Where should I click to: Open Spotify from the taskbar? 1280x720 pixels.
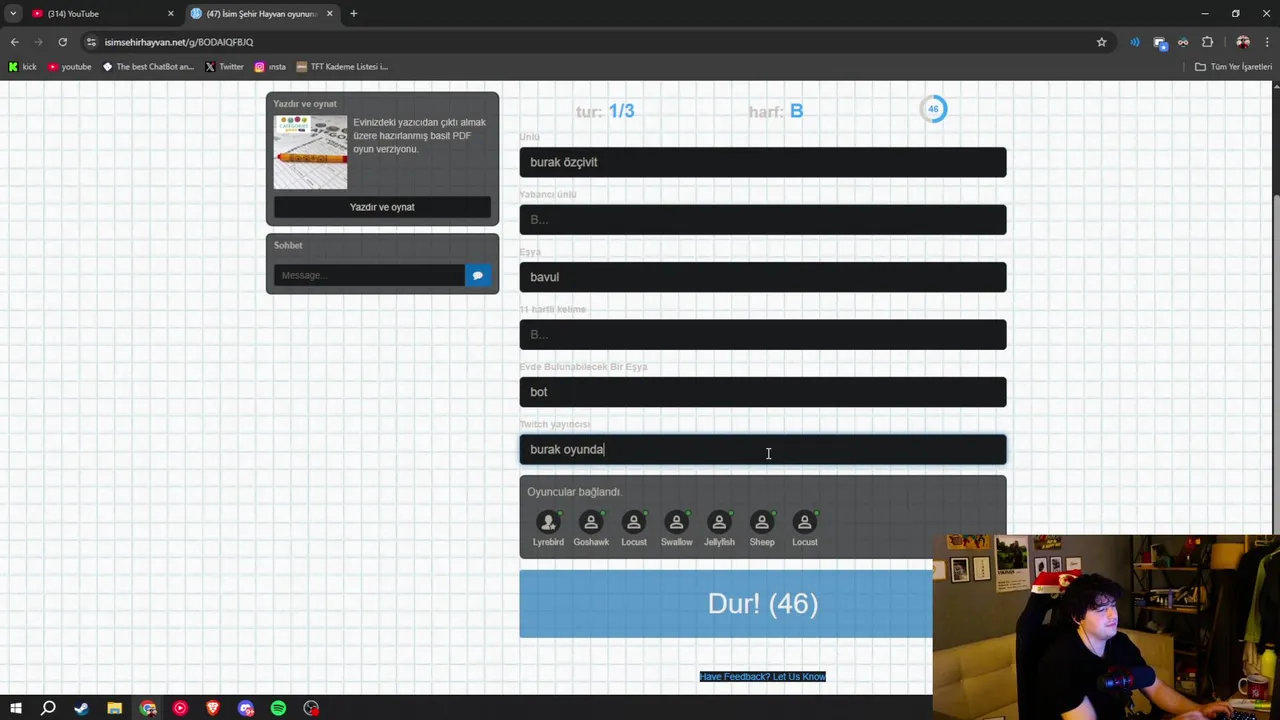(x=278, y=708)
